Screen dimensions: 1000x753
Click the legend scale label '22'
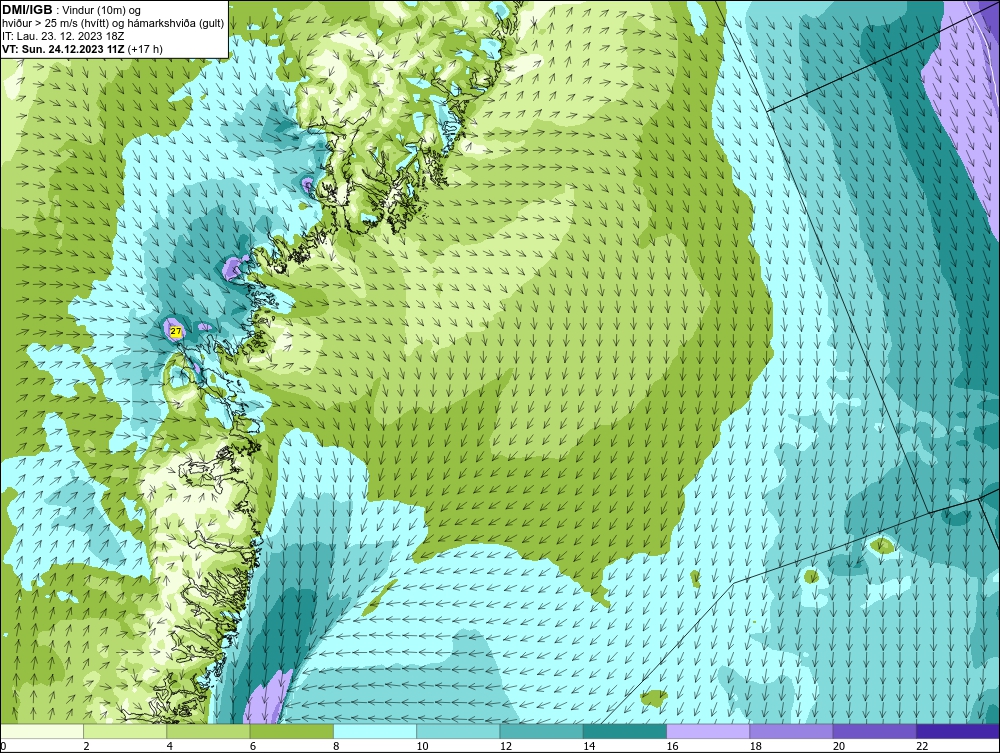point(922,747)
